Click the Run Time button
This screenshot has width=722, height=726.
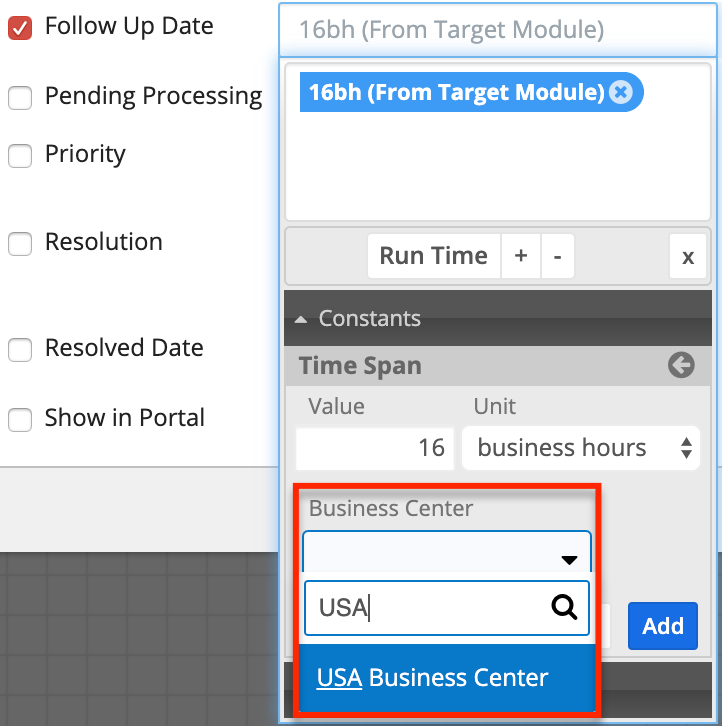(x=433, y=256)
